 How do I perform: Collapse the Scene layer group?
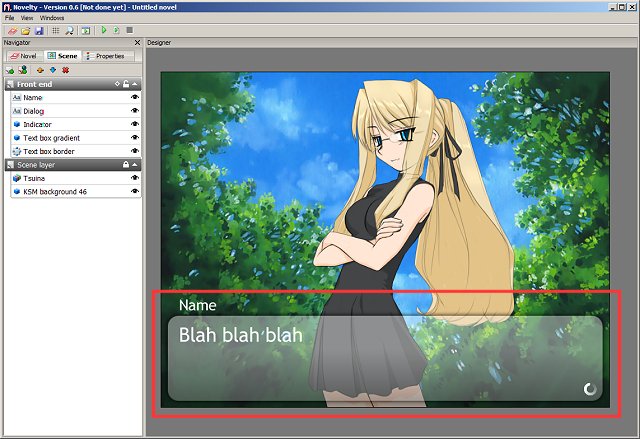coord(135,165)
